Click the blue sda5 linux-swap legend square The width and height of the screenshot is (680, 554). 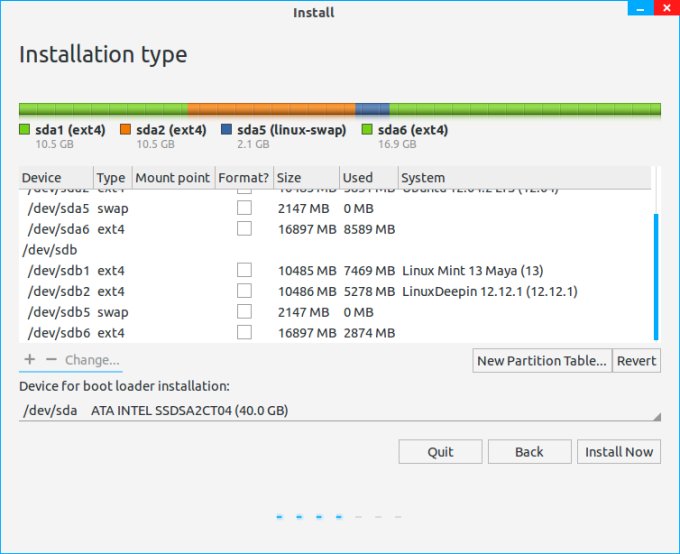click(x=226, y=130)
